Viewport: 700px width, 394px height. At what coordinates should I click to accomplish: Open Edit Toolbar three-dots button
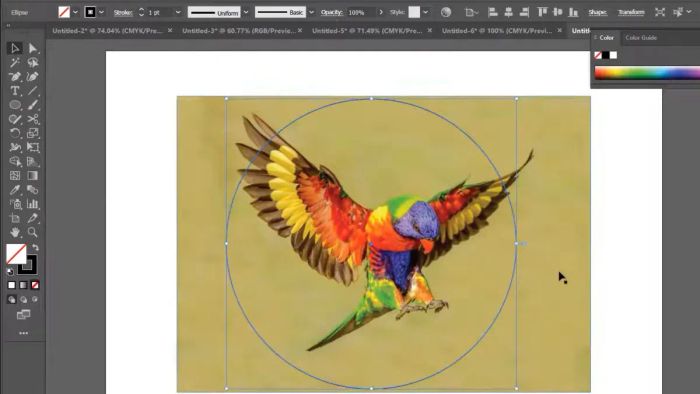23,333
